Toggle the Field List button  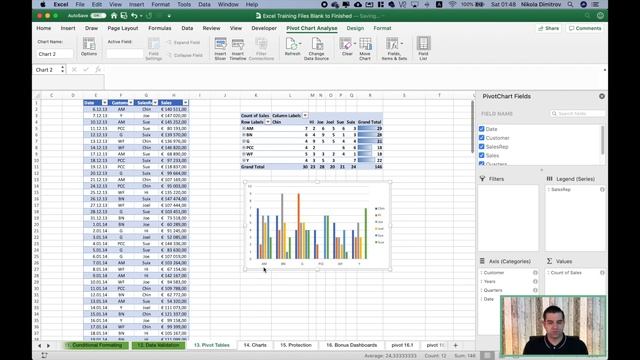point(423,49)
